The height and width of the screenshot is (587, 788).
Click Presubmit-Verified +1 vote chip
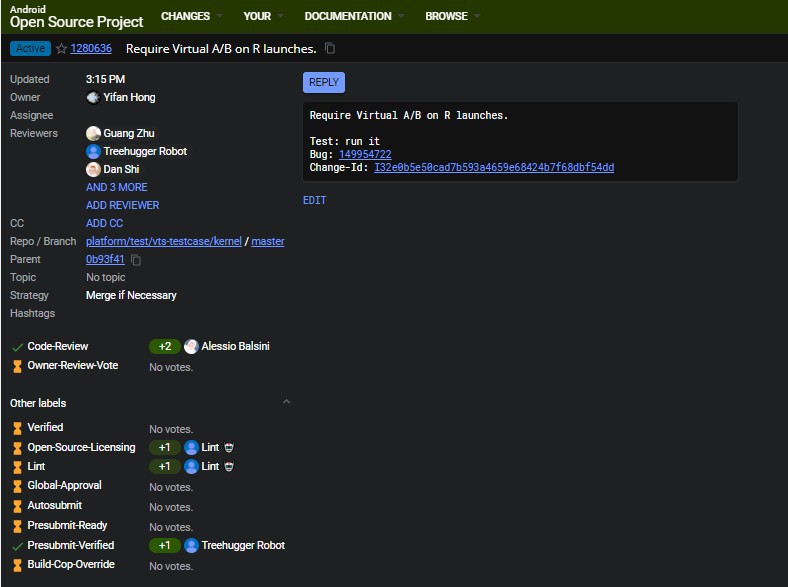(164, 545)
